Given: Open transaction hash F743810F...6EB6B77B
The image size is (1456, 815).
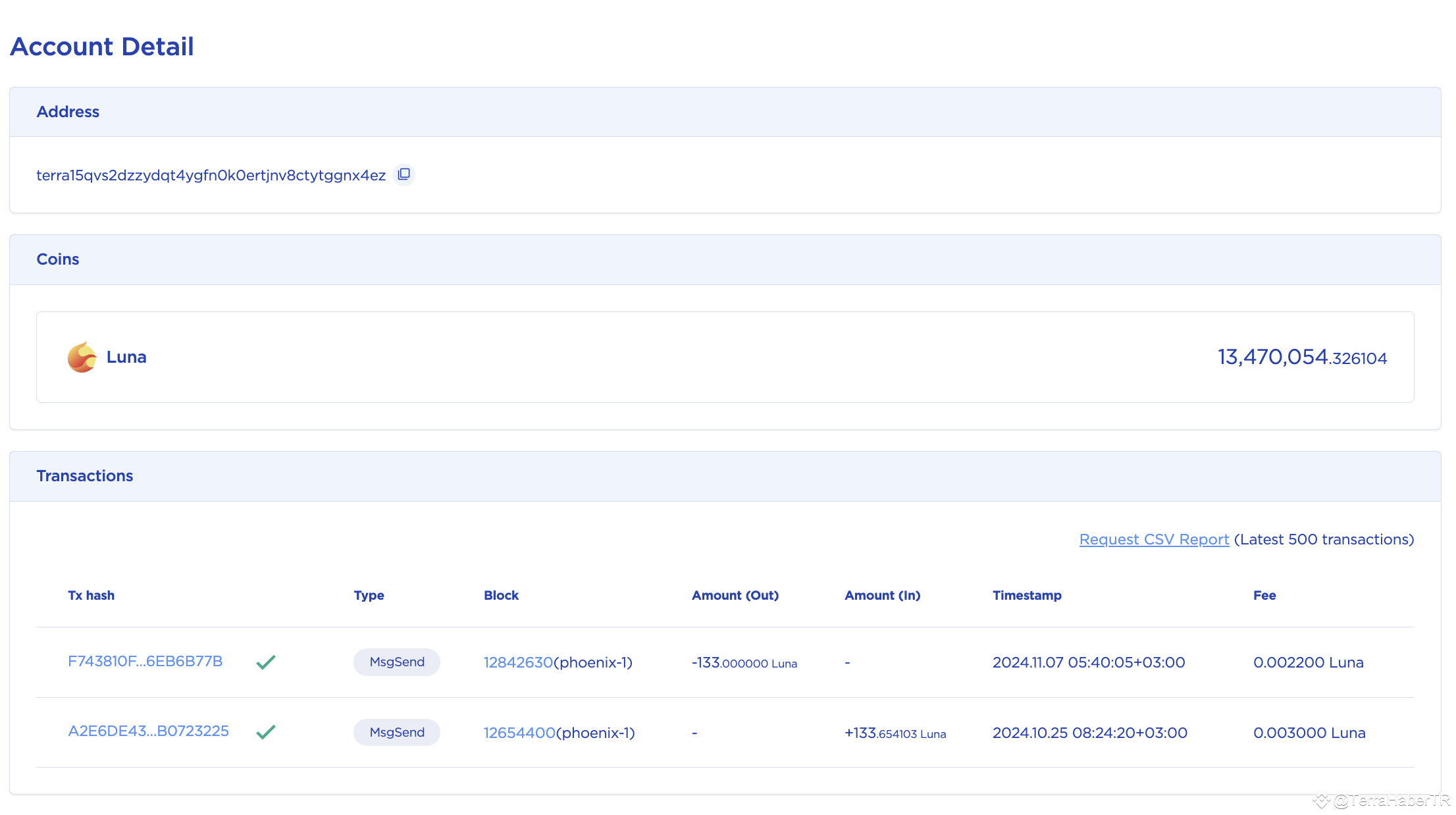Looking at the screenshot, I should click(x=145, y=661).
